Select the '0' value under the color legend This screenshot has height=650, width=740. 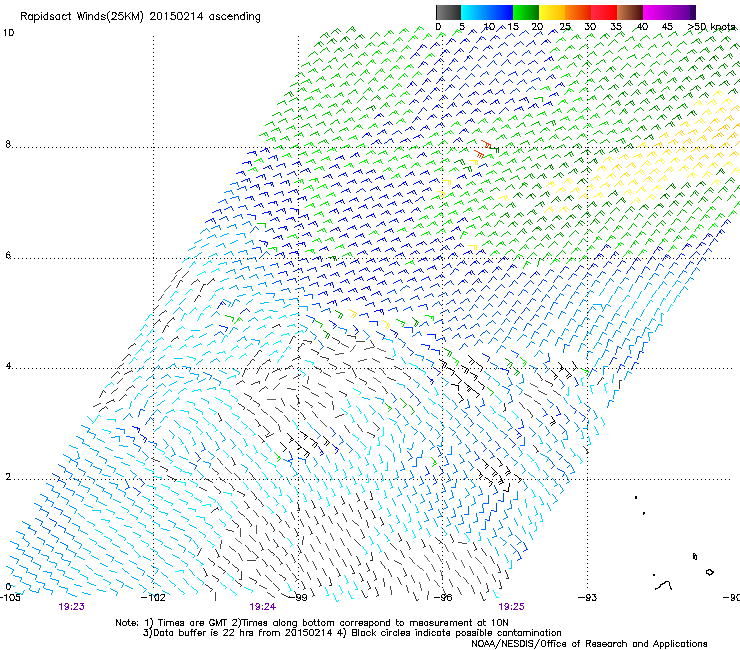438,27
